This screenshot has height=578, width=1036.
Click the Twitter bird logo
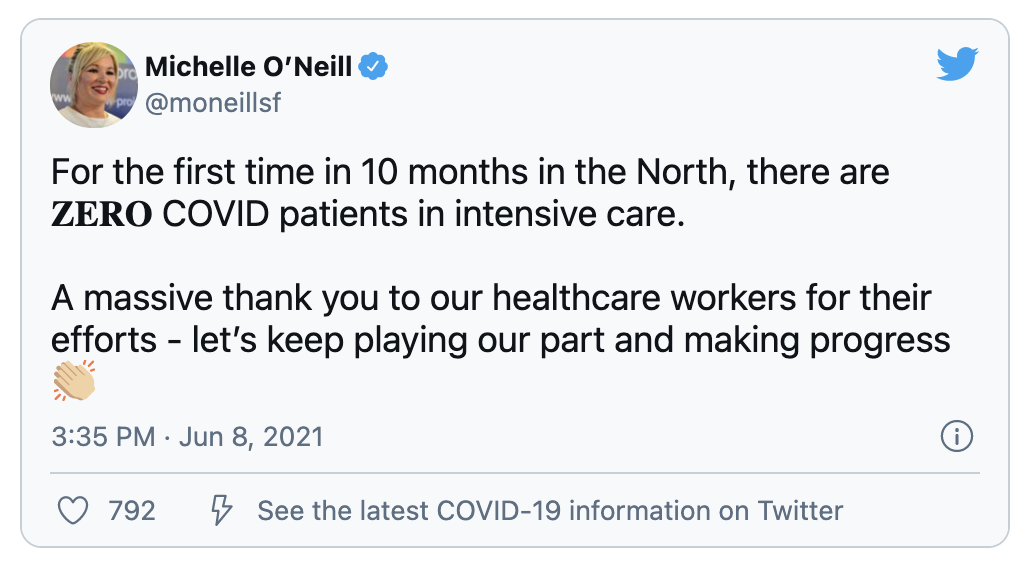click(957, 65)
